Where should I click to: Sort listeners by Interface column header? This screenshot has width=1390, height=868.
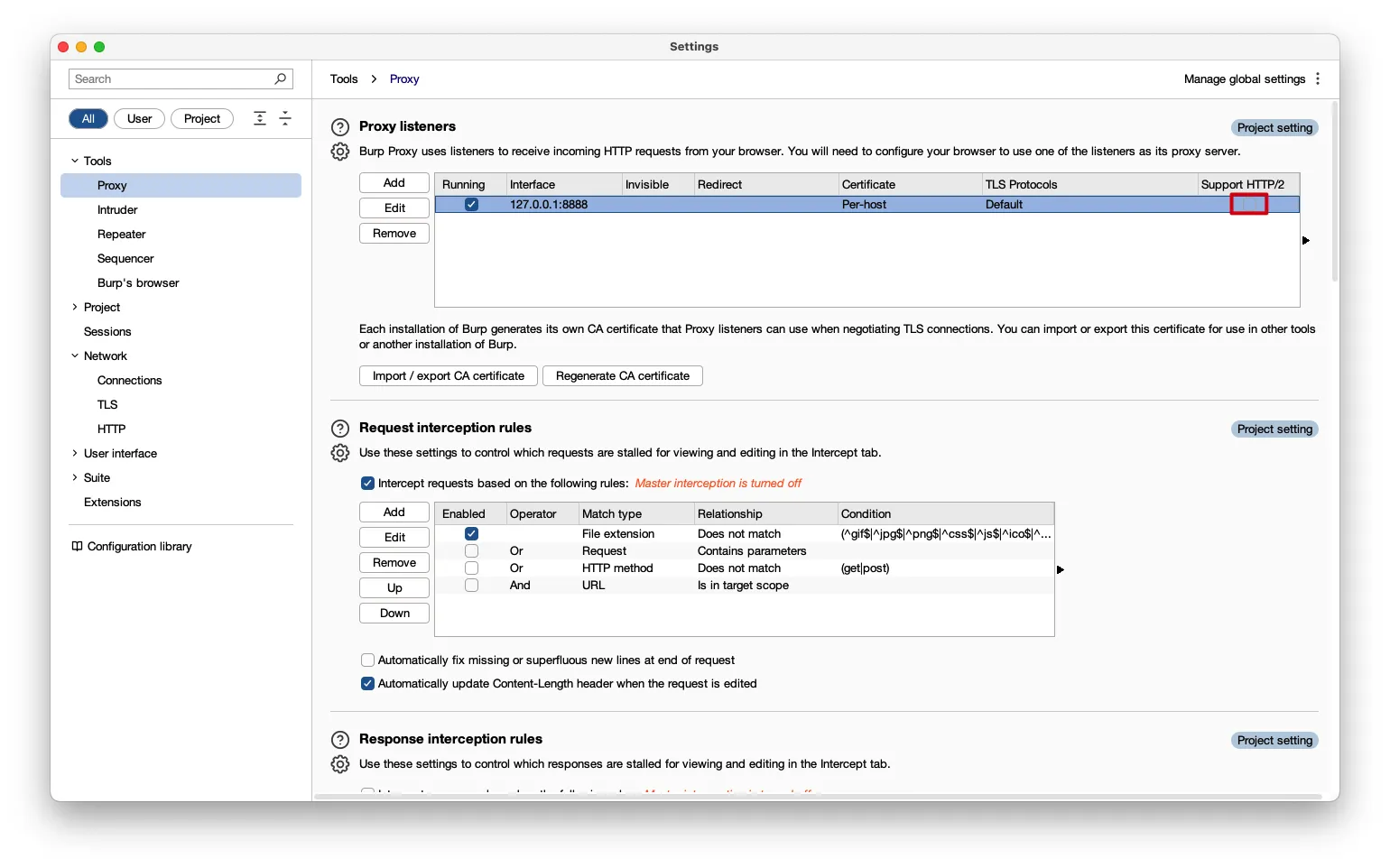[563, 184]
